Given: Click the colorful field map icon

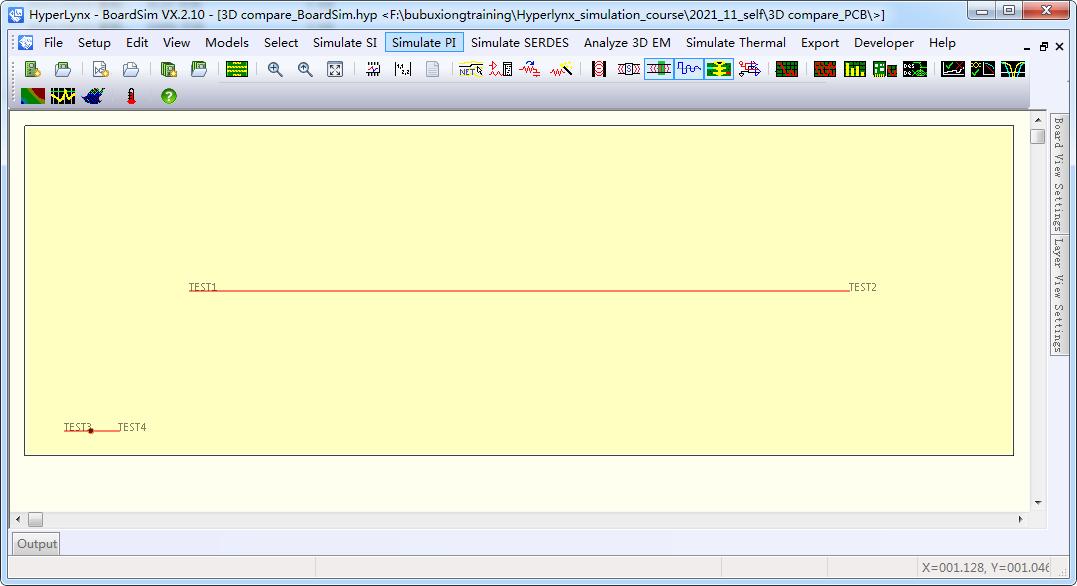Looking at the screenshot, I should (32, 96).
